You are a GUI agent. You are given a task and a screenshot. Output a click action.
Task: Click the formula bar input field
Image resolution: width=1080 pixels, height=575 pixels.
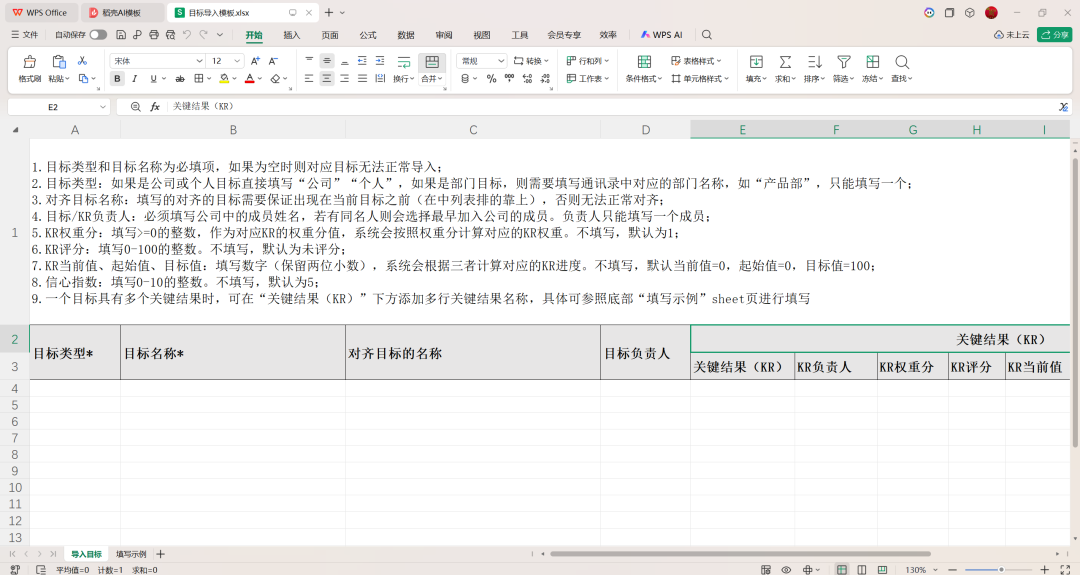(x=612, y=107)
